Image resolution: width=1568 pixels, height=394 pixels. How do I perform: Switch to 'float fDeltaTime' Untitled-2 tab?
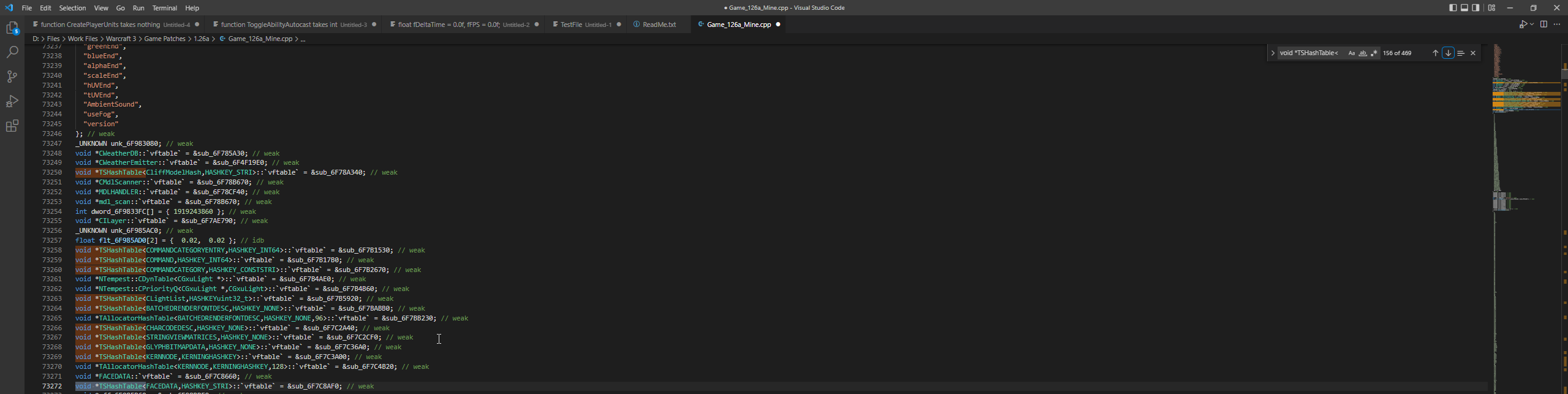[x=464, y=25]
